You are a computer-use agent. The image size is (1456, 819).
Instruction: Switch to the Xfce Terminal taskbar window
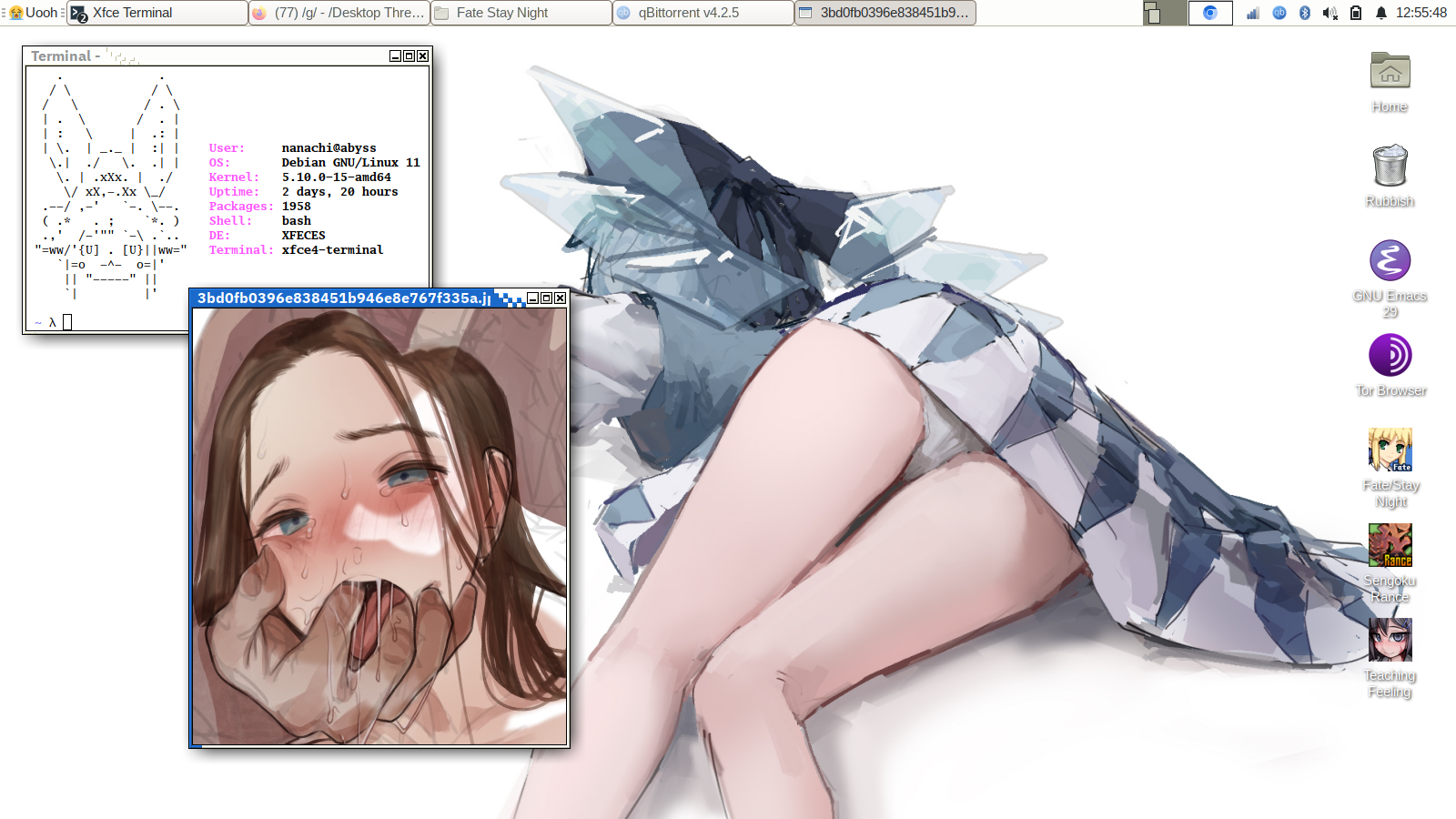coord(158,13)
